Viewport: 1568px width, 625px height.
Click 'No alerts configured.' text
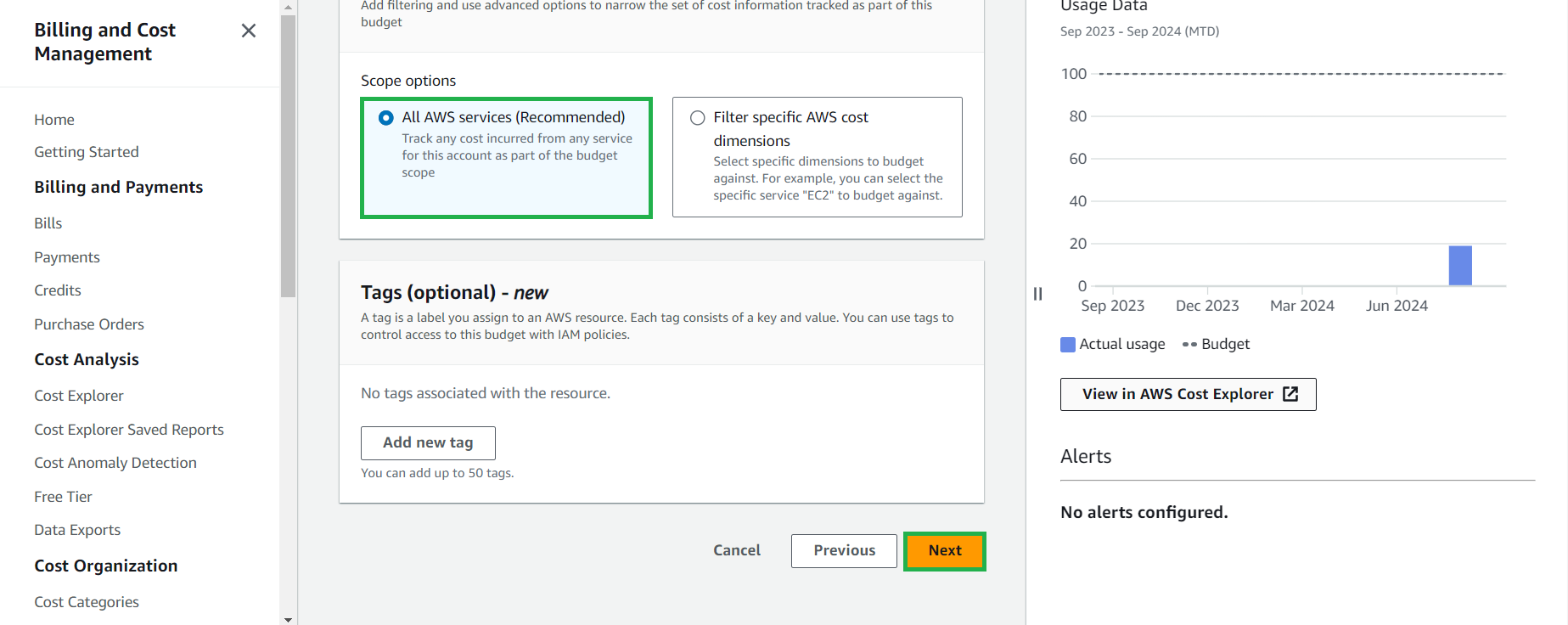pos(1144,512)
